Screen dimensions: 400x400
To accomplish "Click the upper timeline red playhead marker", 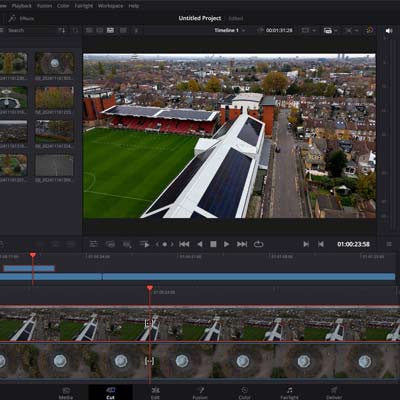I will point(33,255).
